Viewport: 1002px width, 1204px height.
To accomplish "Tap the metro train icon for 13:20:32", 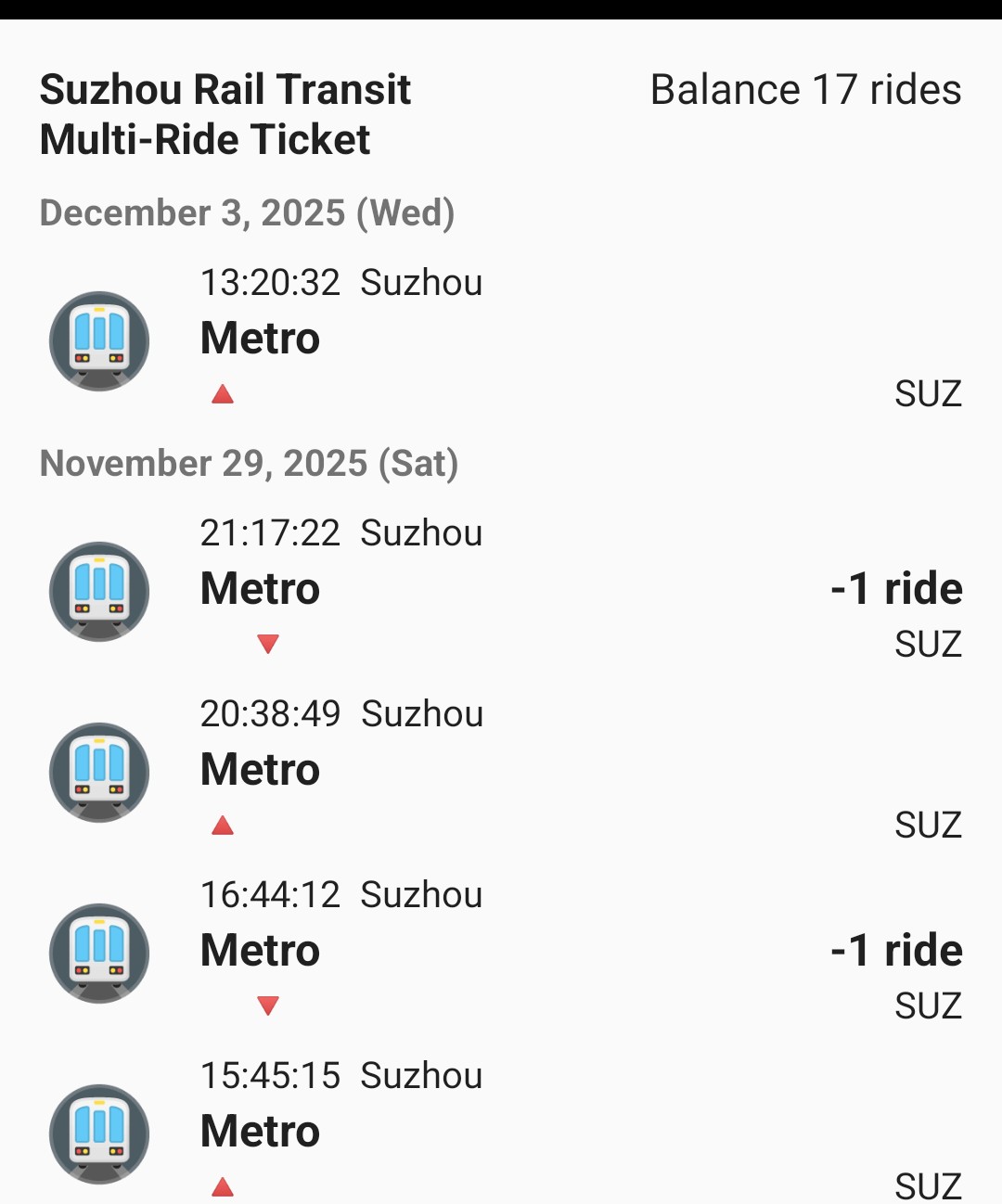I will click(x=99, y=340).
